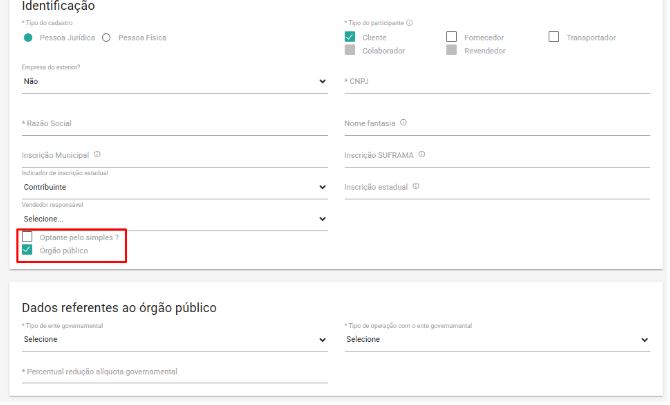670x405 pixels.
Task: Tick the Optante pelo simples checkbox
Action: click(28, 237)
